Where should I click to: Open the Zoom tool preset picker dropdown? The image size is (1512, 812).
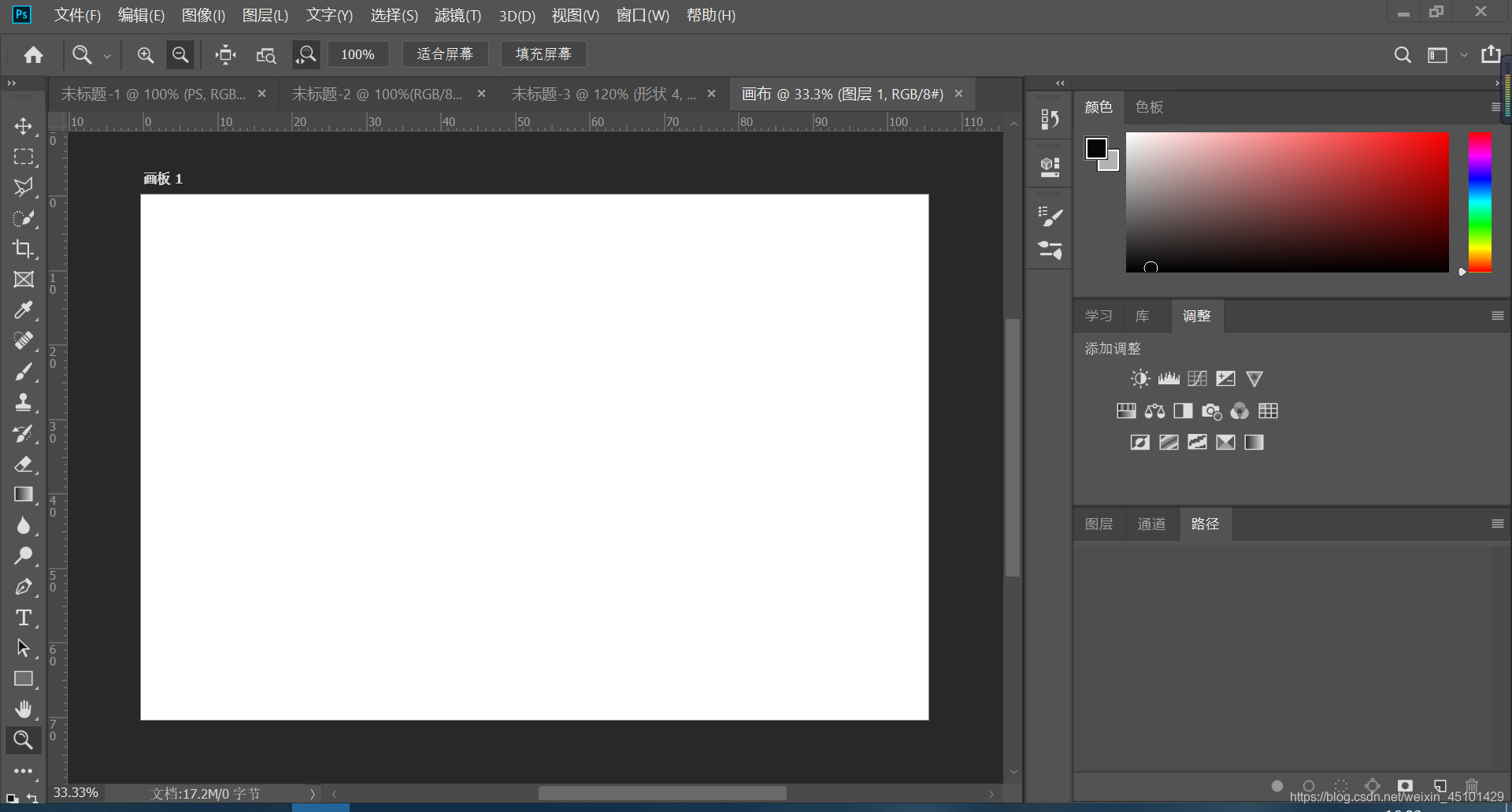pyautogui.click(x=107, y=56)
